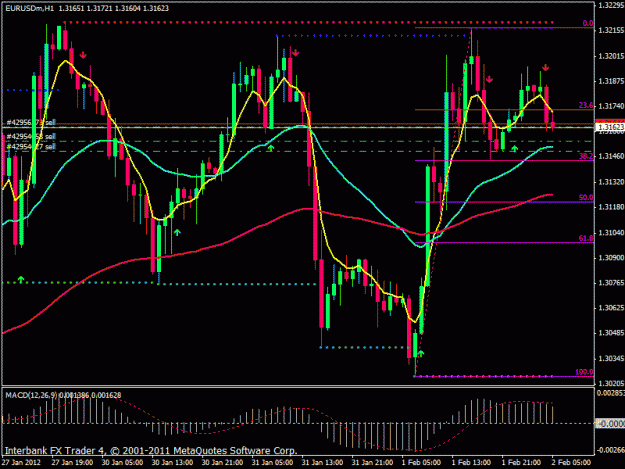Click the 1.32295 price axis label
625x469 pixels.
click(611, 5)
